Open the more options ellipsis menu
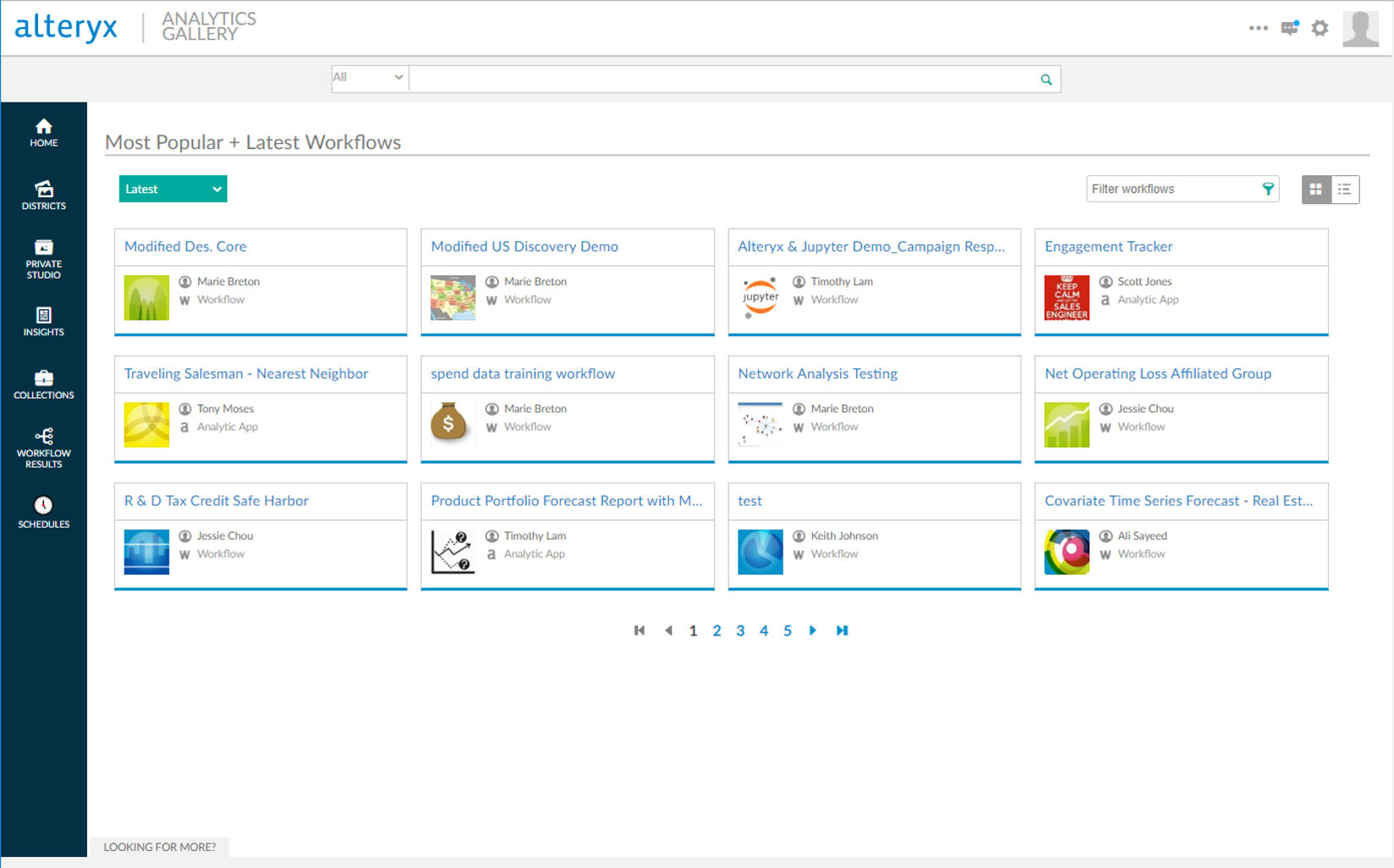1394x868 pixels. point(1258,28)
